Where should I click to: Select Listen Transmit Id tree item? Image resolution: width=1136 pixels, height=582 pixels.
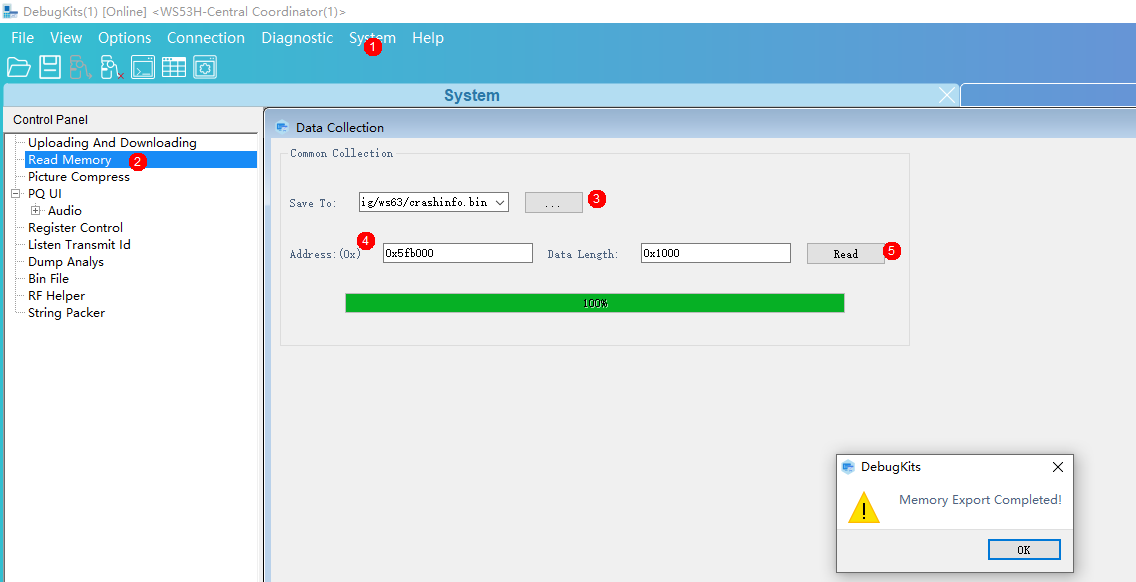click(x=79, y=245)
